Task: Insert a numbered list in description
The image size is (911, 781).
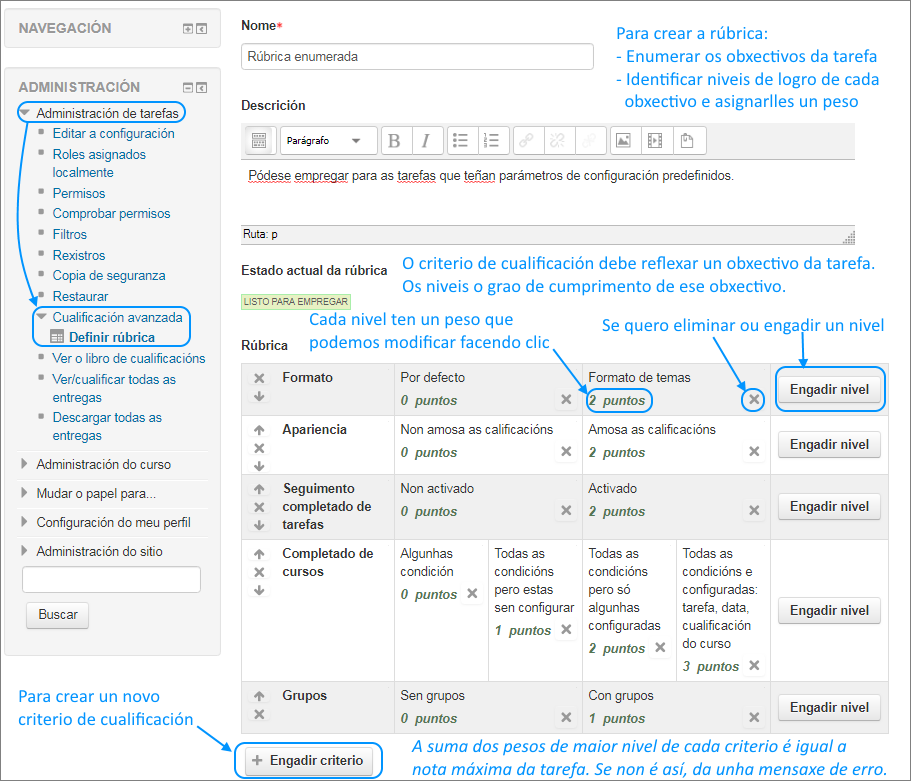Action: click(491, 141)
